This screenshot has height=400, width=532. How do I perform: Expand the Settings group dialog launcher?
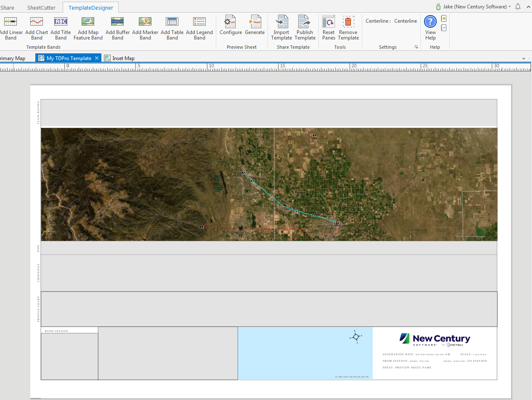point(416,47)
